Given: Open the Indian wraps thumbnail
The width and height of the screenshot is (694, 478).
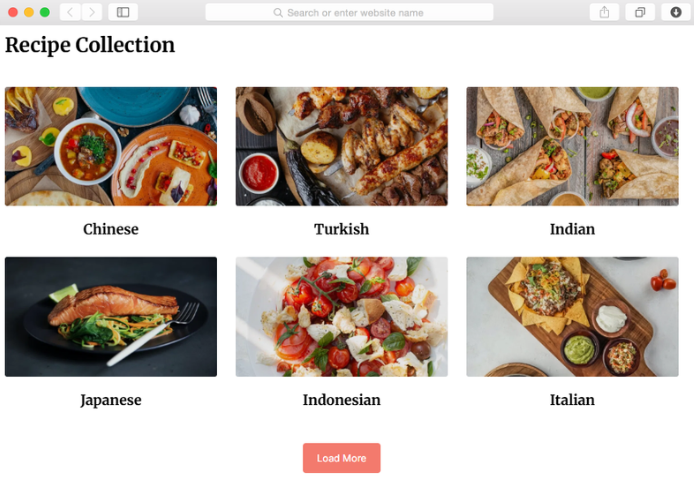Looking at the screenshot, I should 572,146.
